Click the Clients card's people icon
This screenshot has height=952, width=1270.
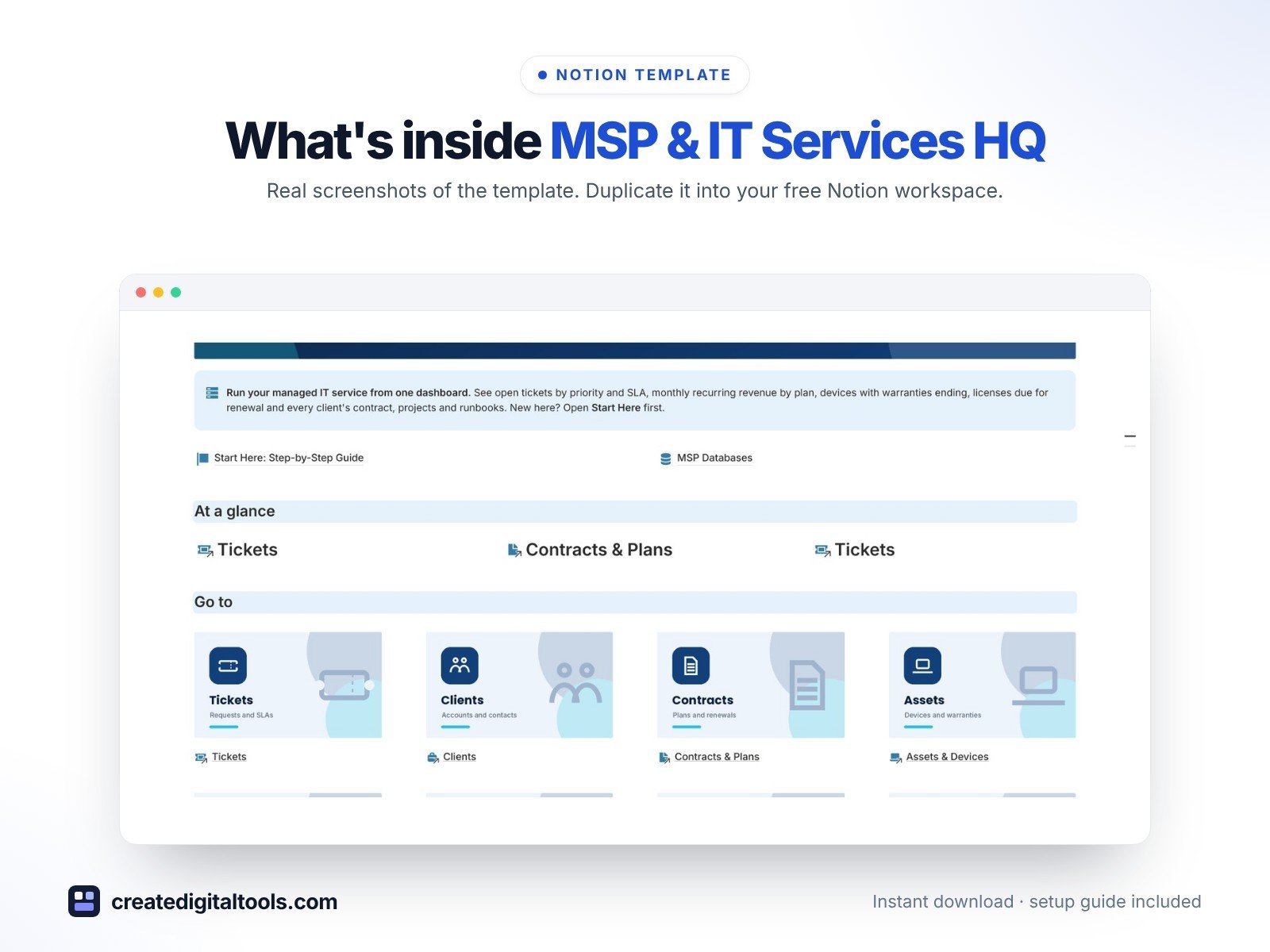pos(460,666)
